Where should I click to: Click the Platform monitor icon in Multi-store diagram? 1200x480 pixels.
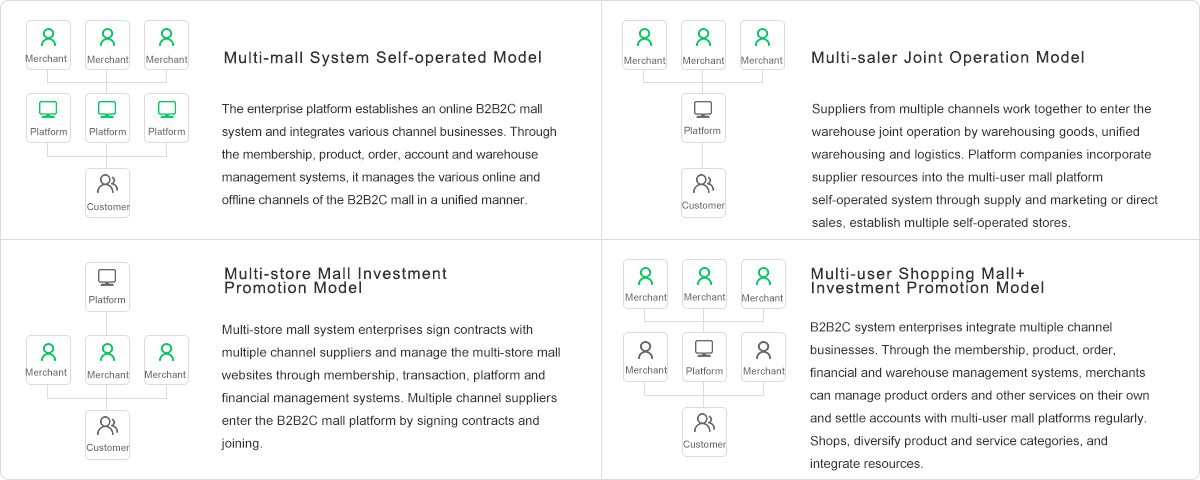click(x=107, y=286)
